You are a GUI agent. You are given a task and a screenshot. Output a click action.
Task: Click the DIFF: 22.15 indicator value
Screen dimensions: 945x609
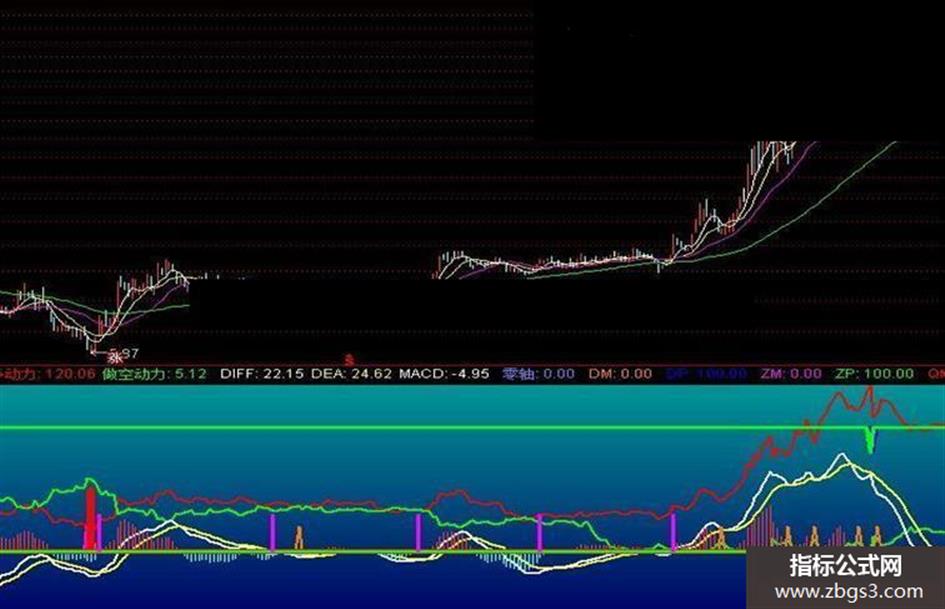(262, 374)
